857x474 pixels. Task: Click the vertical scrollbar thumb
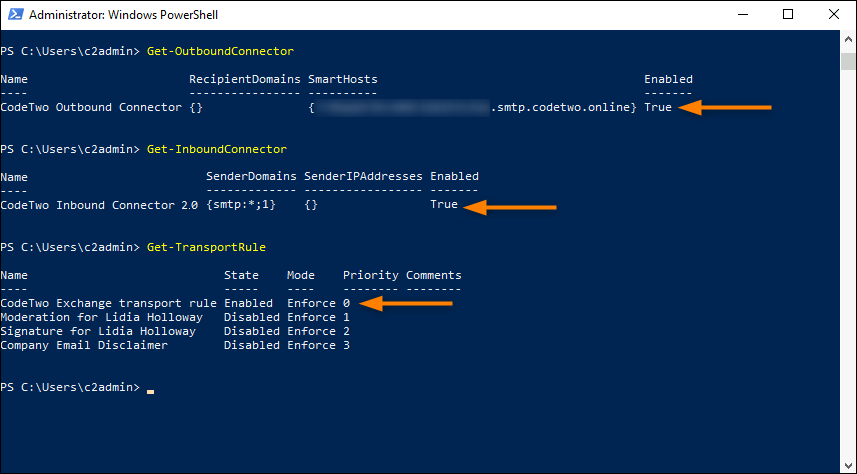(848, 61)
